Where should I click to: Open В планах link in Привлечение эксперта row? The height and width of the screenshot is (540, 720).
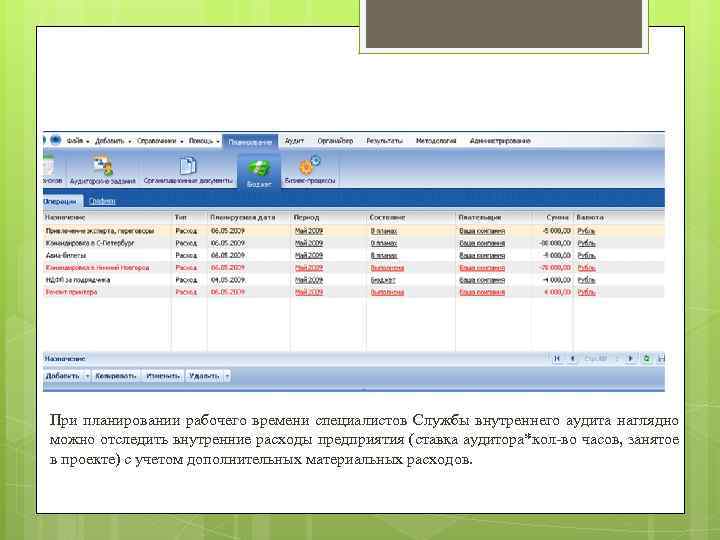(383, 231)
